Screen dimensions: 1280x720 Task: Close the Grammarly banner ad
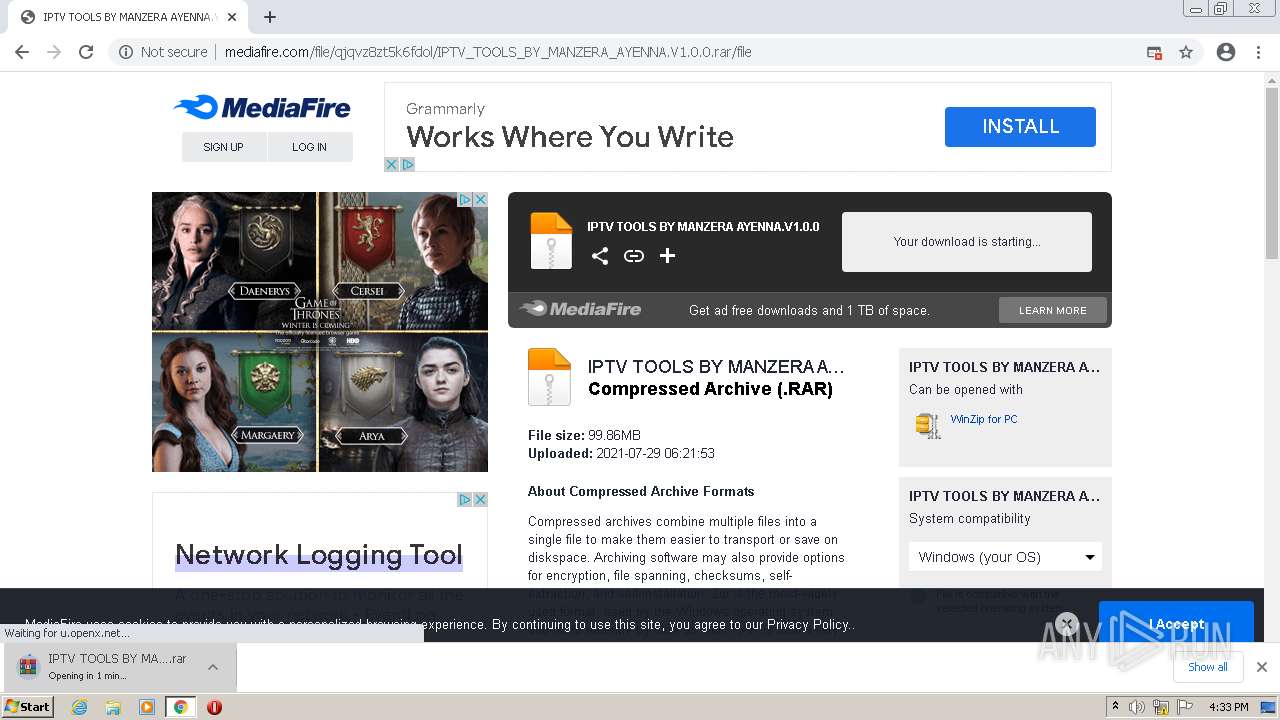[392, 164]
